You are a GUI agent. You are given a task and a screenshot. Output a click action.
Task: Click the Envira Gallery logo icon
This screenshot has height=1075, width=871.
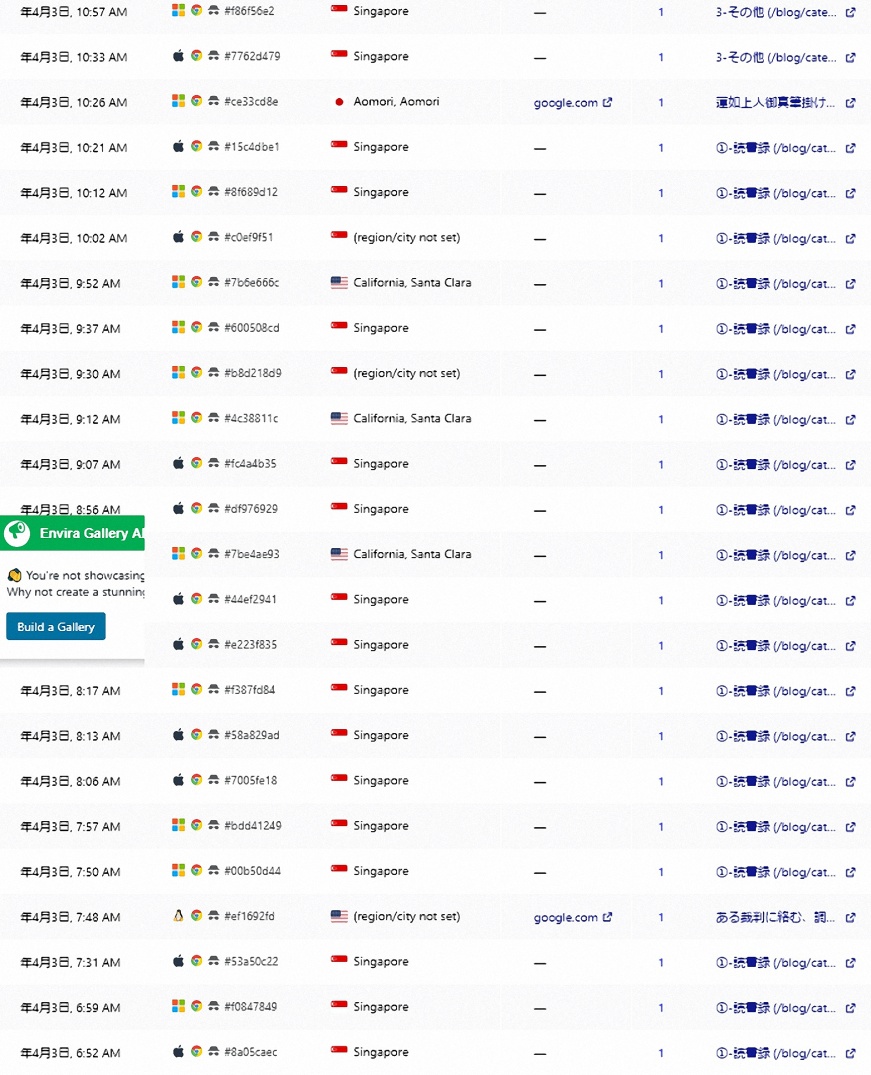[x=17, y=533]
